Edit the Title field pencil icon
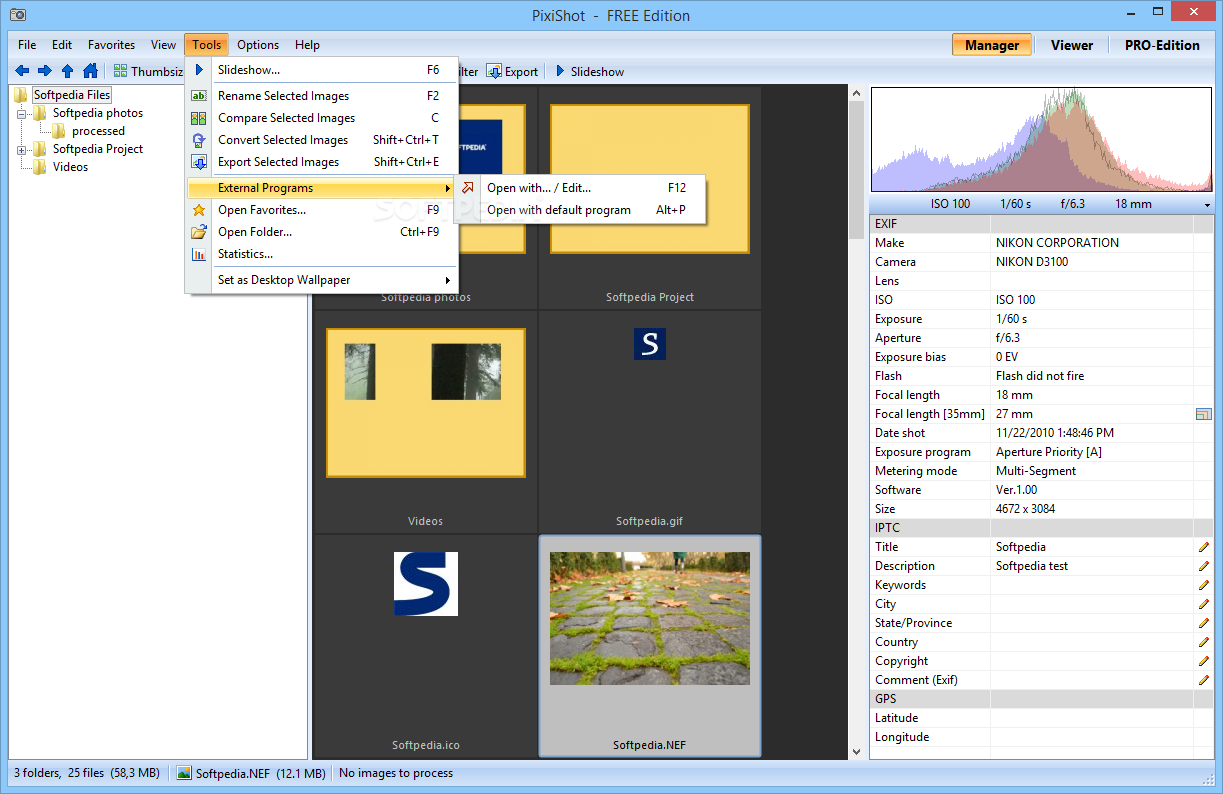Image resolution: width=1223 pixels, height=794 pixels. coord(1204,547)
